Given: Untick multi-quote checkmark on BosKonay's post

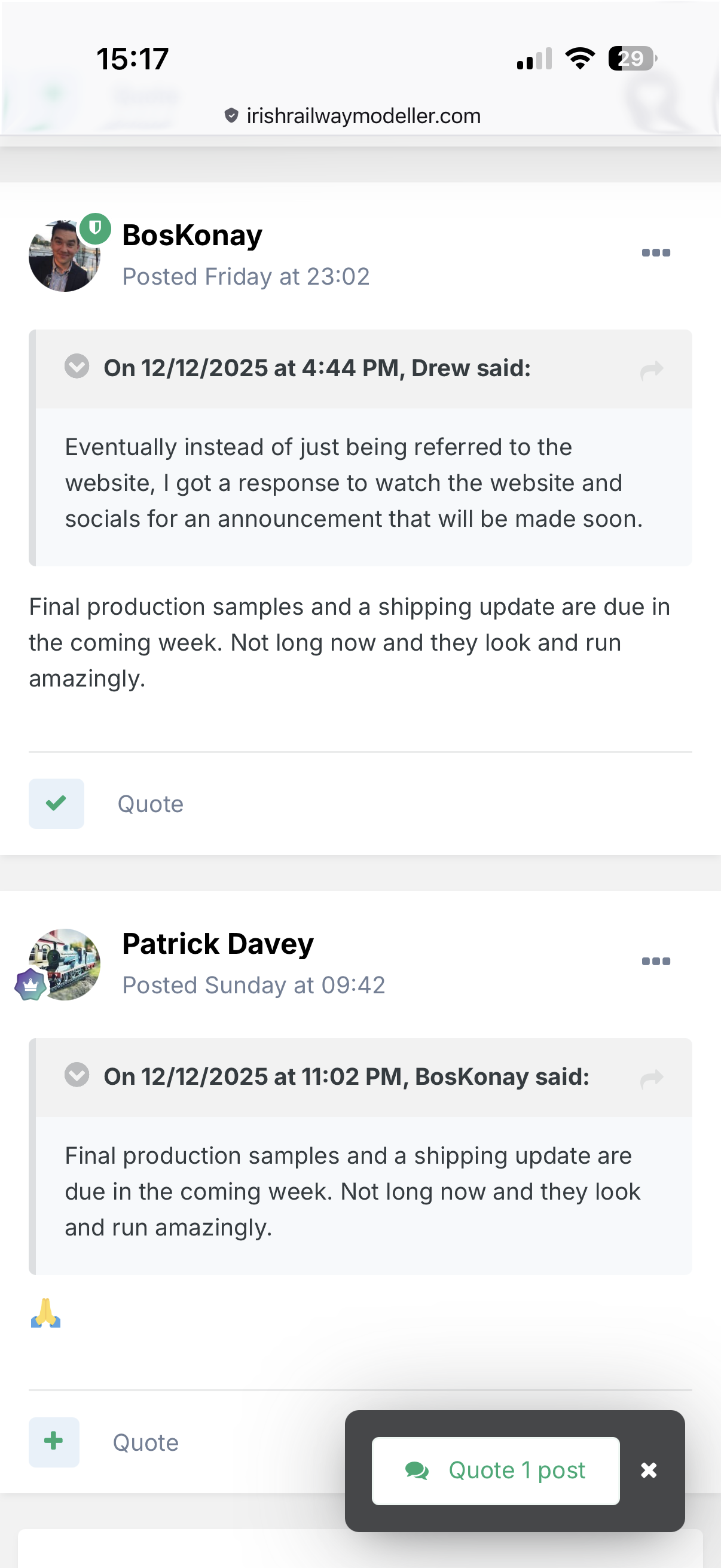Looking at the screenshot, I should [56, 804].
